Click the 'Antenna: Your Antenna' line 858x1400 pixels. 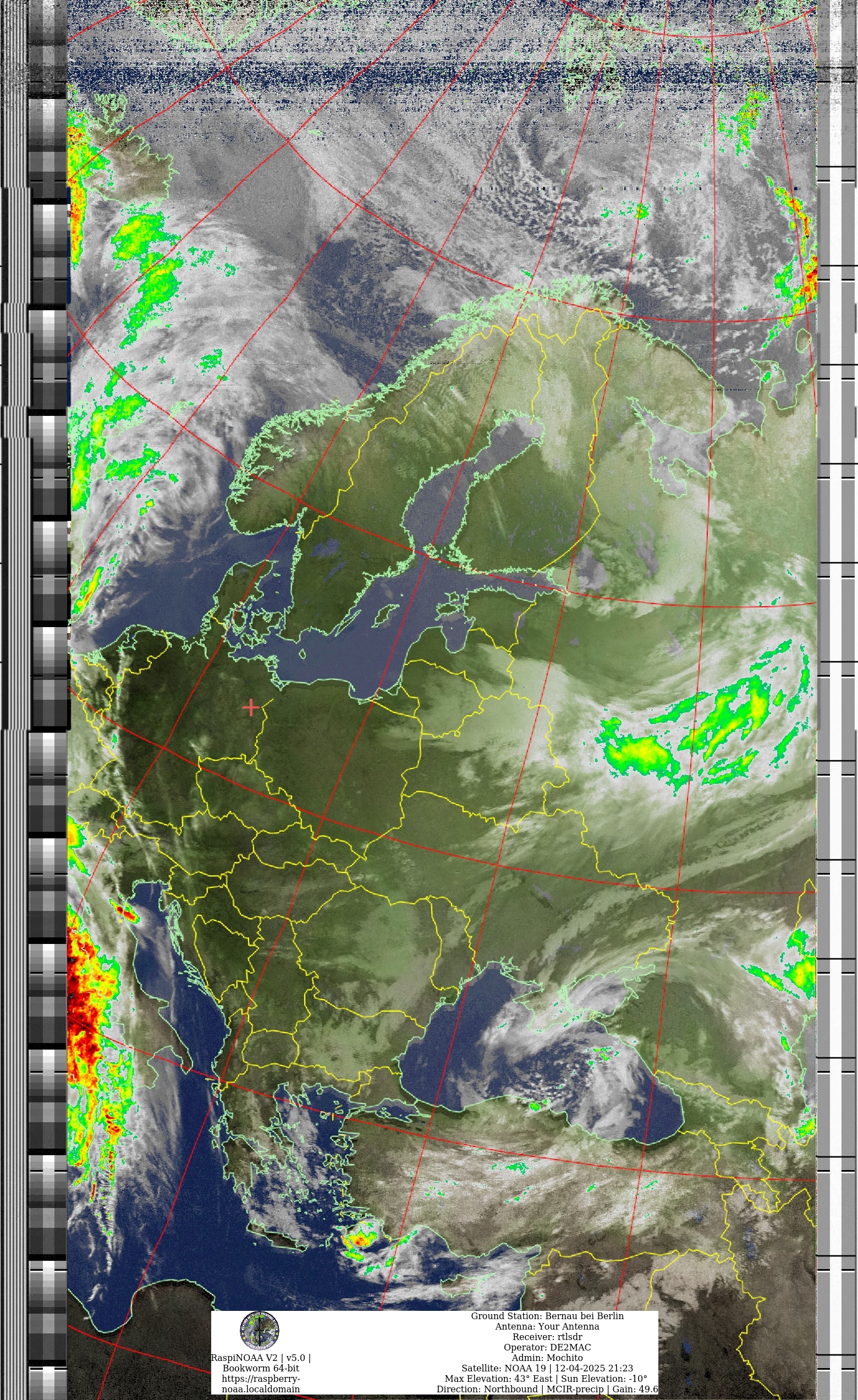coord(547,1326)
